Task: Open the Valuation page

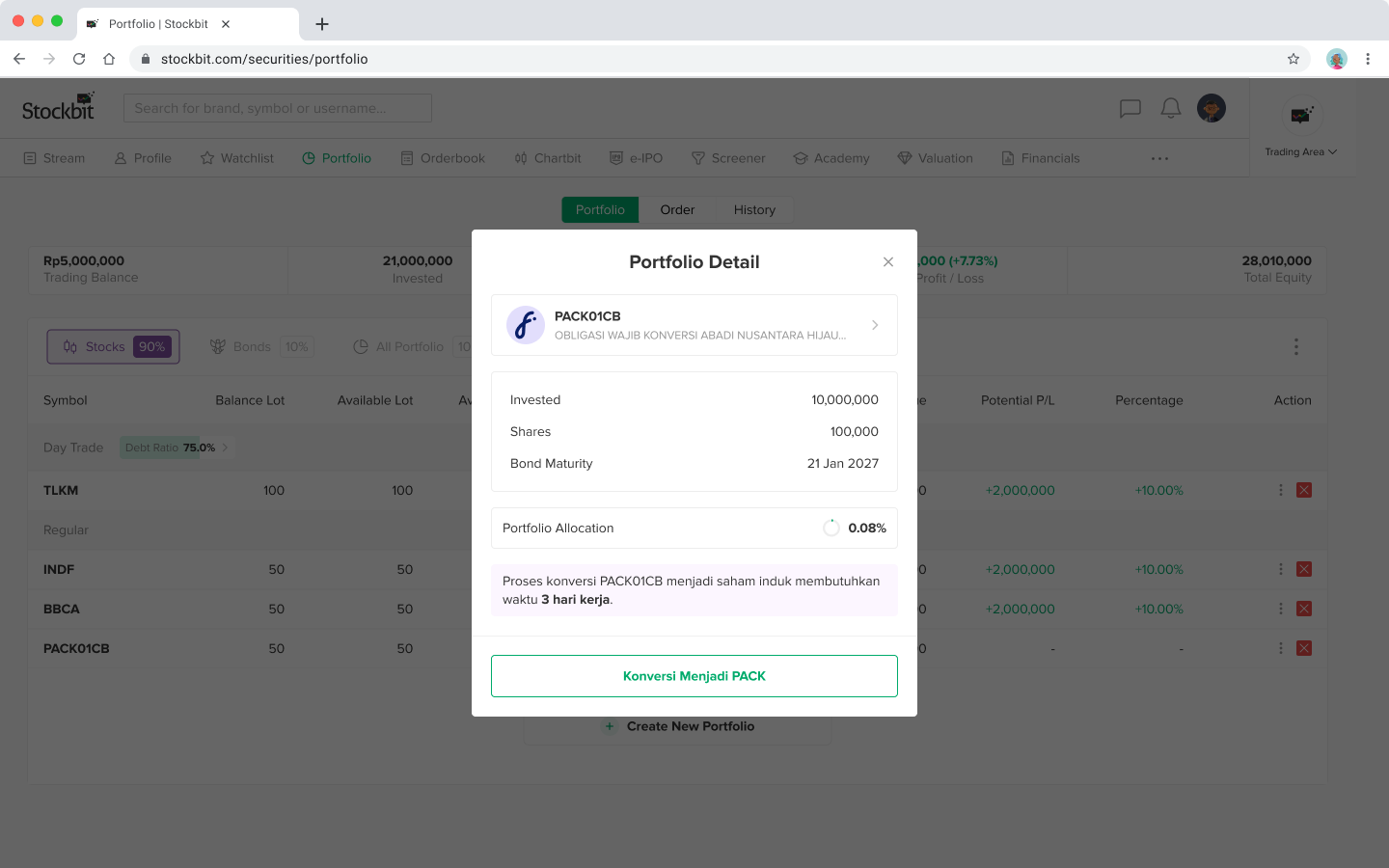Action: pos(936,158)
